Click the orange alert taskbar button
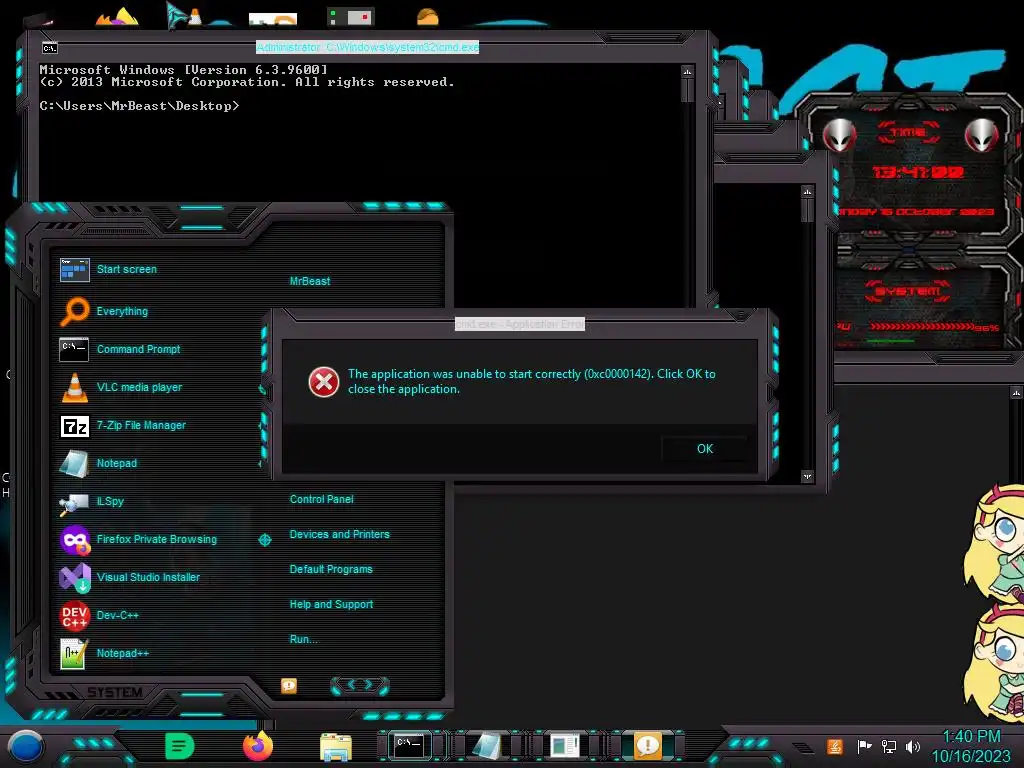The height and width of the screenshot is (768, 1024). coord(647,745)
